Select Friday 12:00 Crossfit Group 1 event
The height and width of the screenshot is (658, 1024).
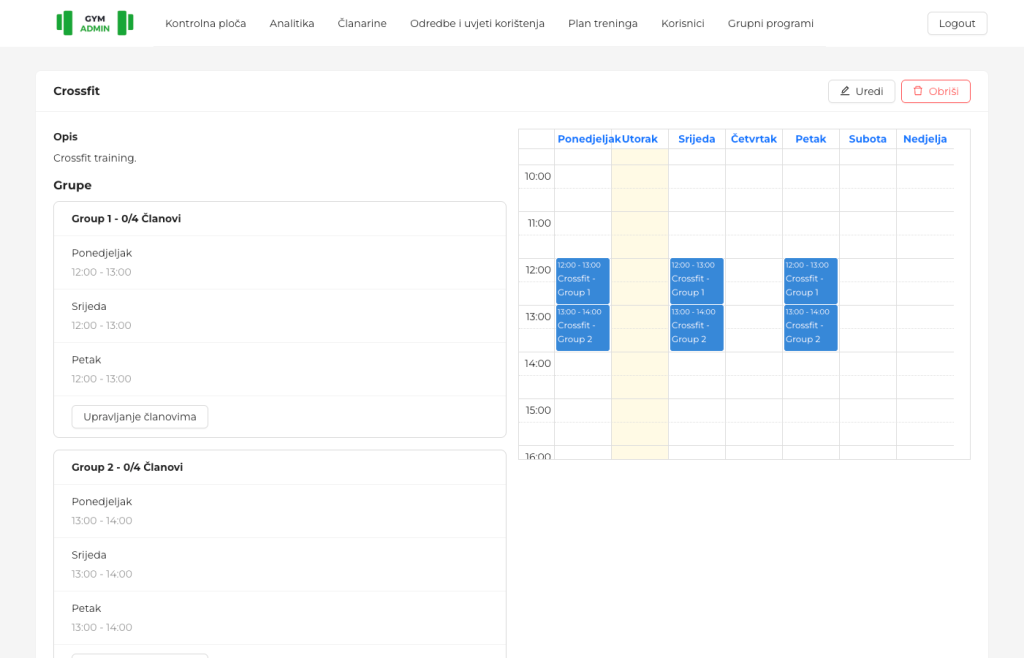pyautogui.click(x=810, y=281)
